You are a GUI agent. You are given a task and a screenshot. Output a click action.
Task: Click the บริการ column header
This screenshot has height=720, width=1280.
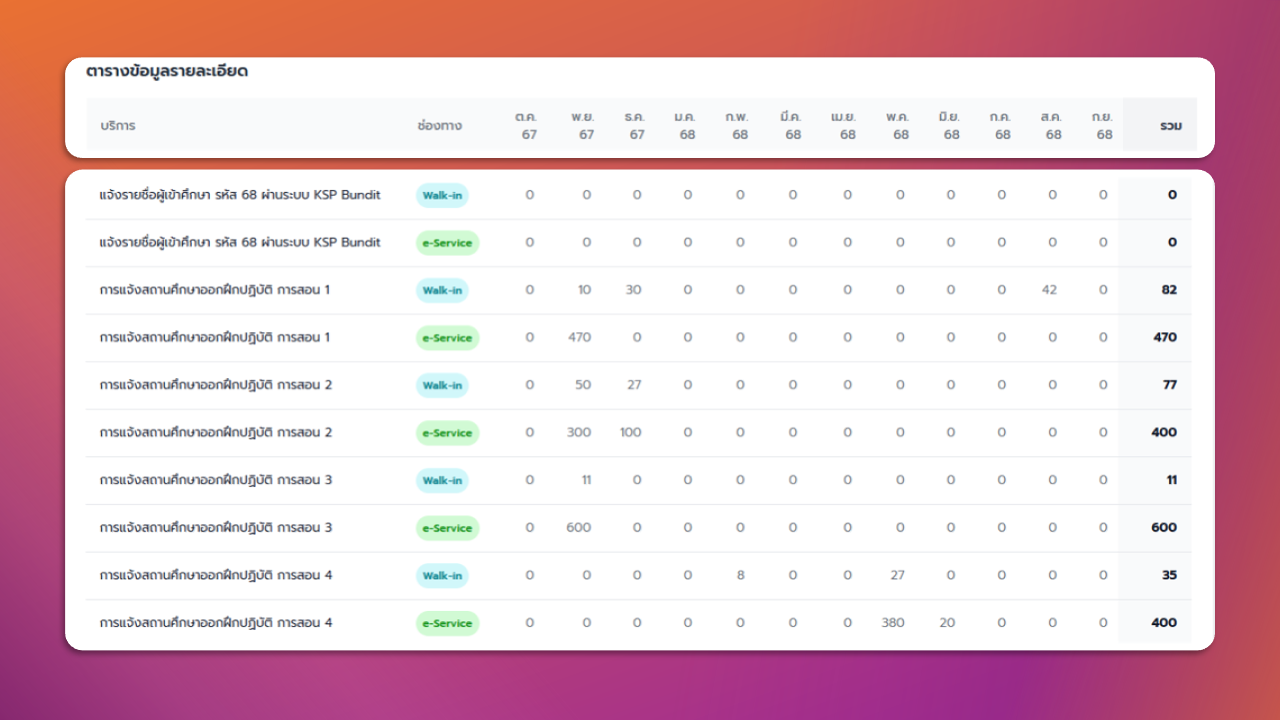pyautogui.click(x=118, y=126)
